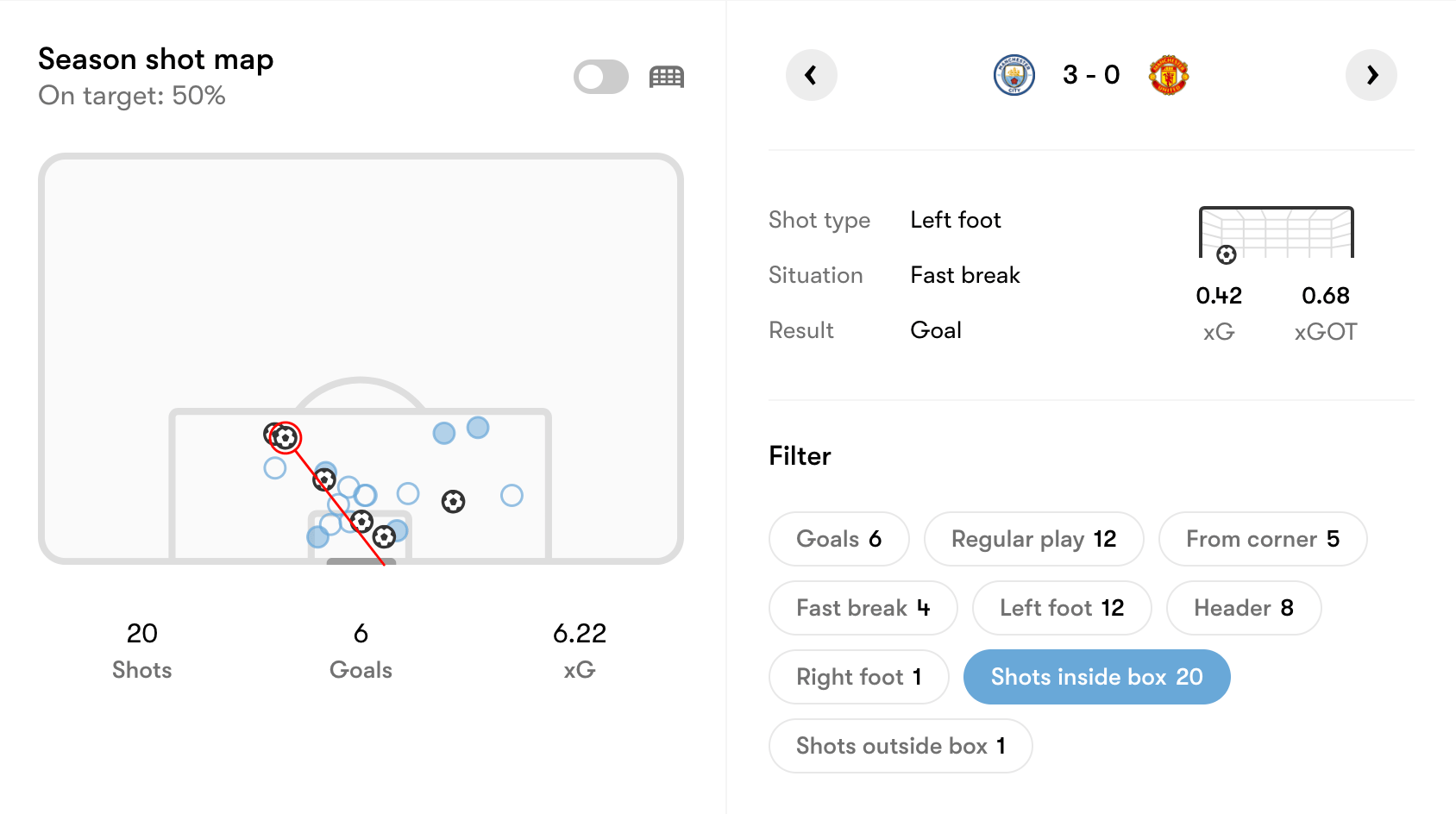Click the Manchester City crest

tap(1014, 75)
